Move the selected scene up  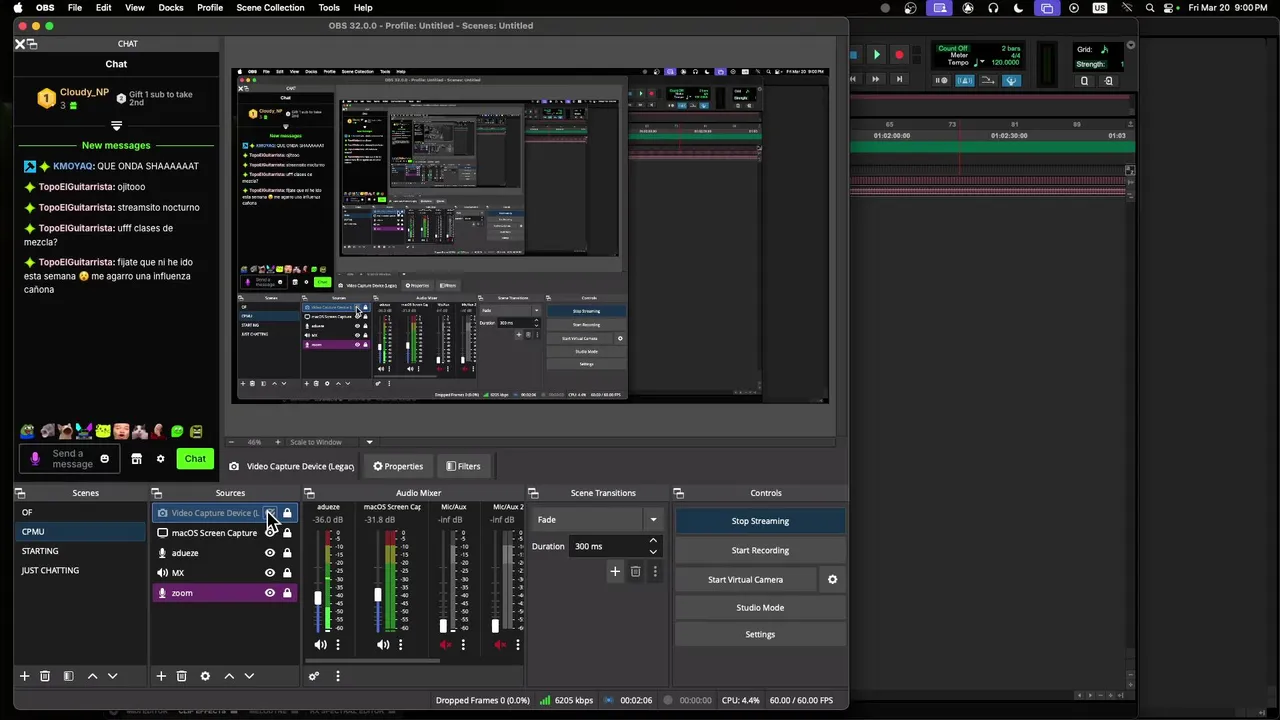pos(92,676)
